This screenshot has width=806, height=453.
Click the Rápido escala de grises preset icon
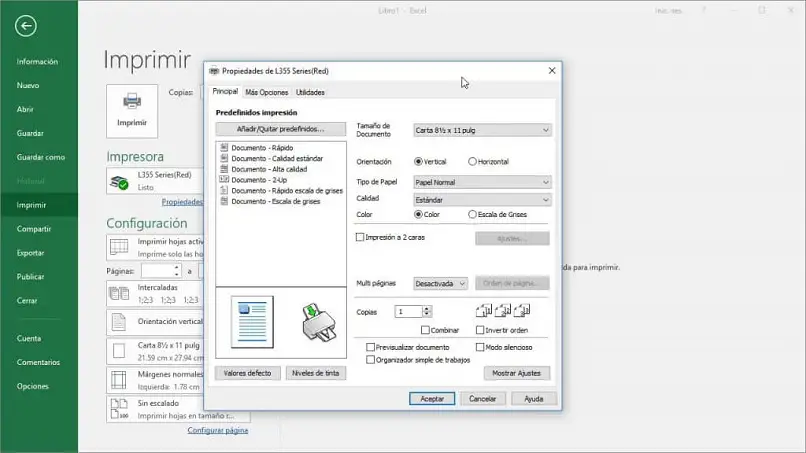(224, 190)
